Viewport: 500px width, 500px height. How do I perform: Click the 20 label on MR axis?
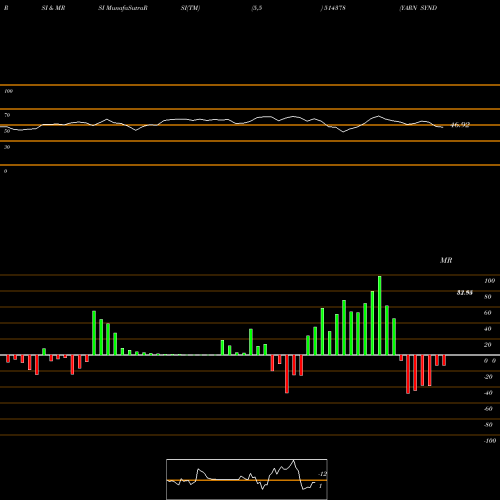tap(488, 345)
